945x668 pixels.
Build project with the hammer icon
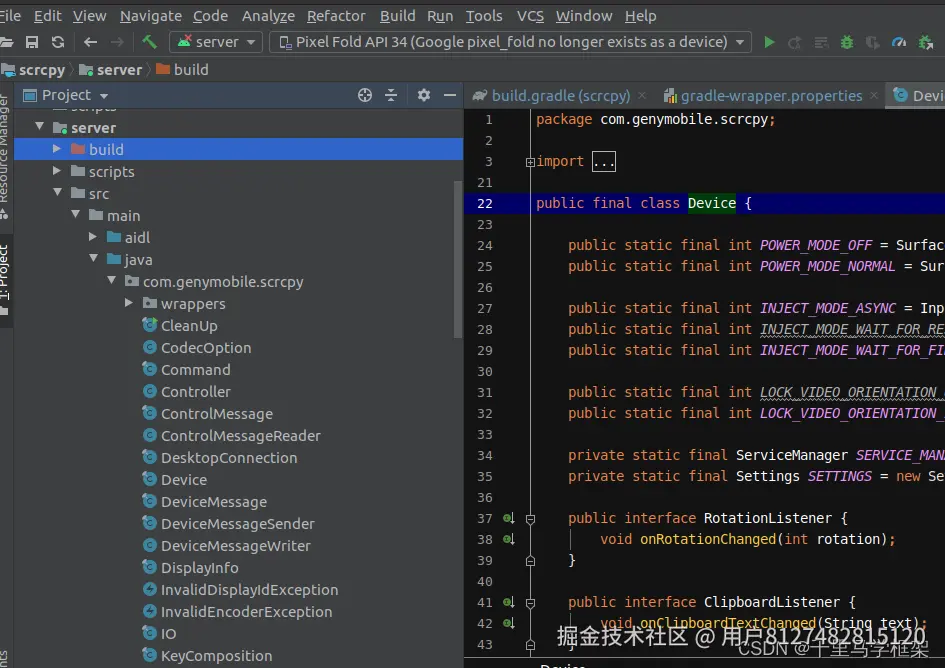pyautogui.click(x=149, y=42)
